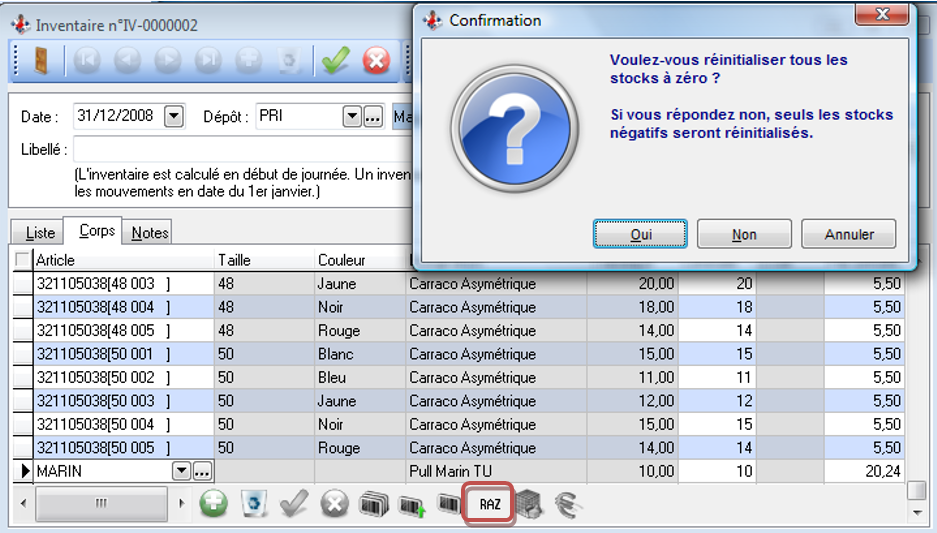Screen dimensions: 937x533
Task: Click Oui in the Confirmation dialog
Action: (640, 234)
